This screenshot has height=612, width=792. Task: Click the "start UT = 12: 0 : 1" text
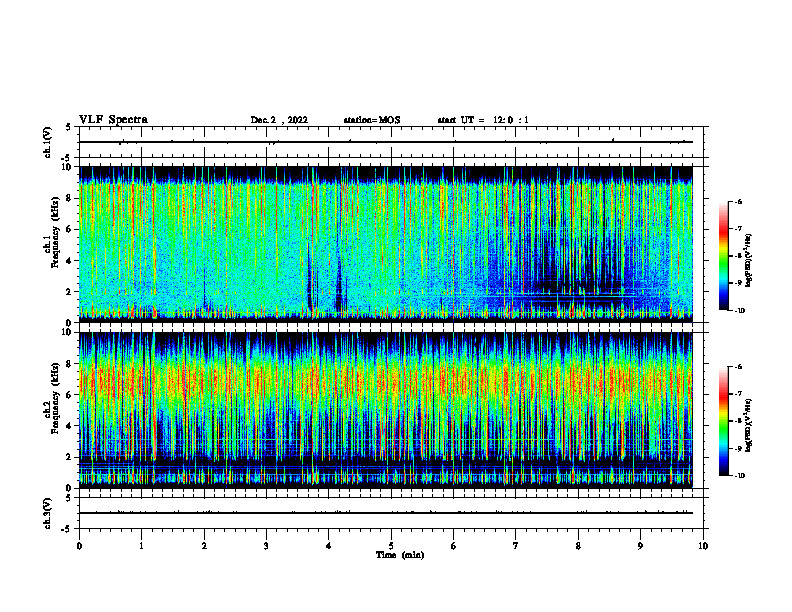(483, 120)
